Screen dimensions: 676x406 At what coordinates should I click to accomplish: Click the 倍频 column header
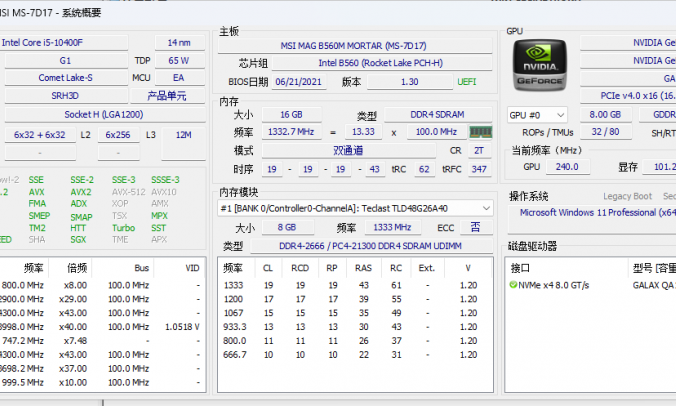70,268
